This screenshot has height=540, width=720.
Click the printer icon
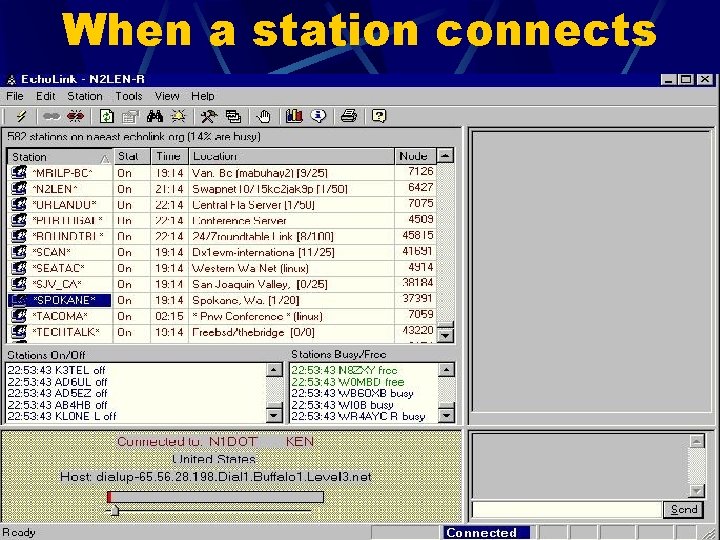[x=349, y=116]
